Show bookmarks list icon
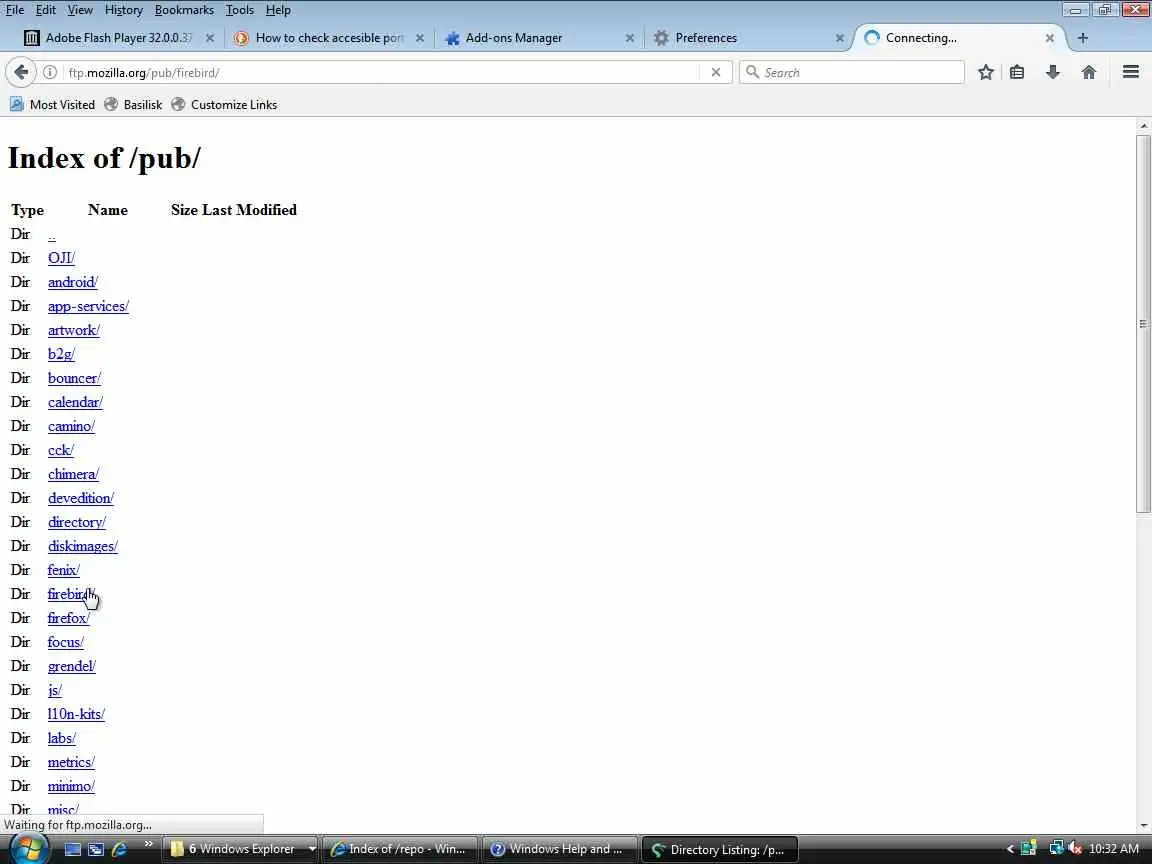The width and height of the screenshot is (1152, 864). 1017,72
